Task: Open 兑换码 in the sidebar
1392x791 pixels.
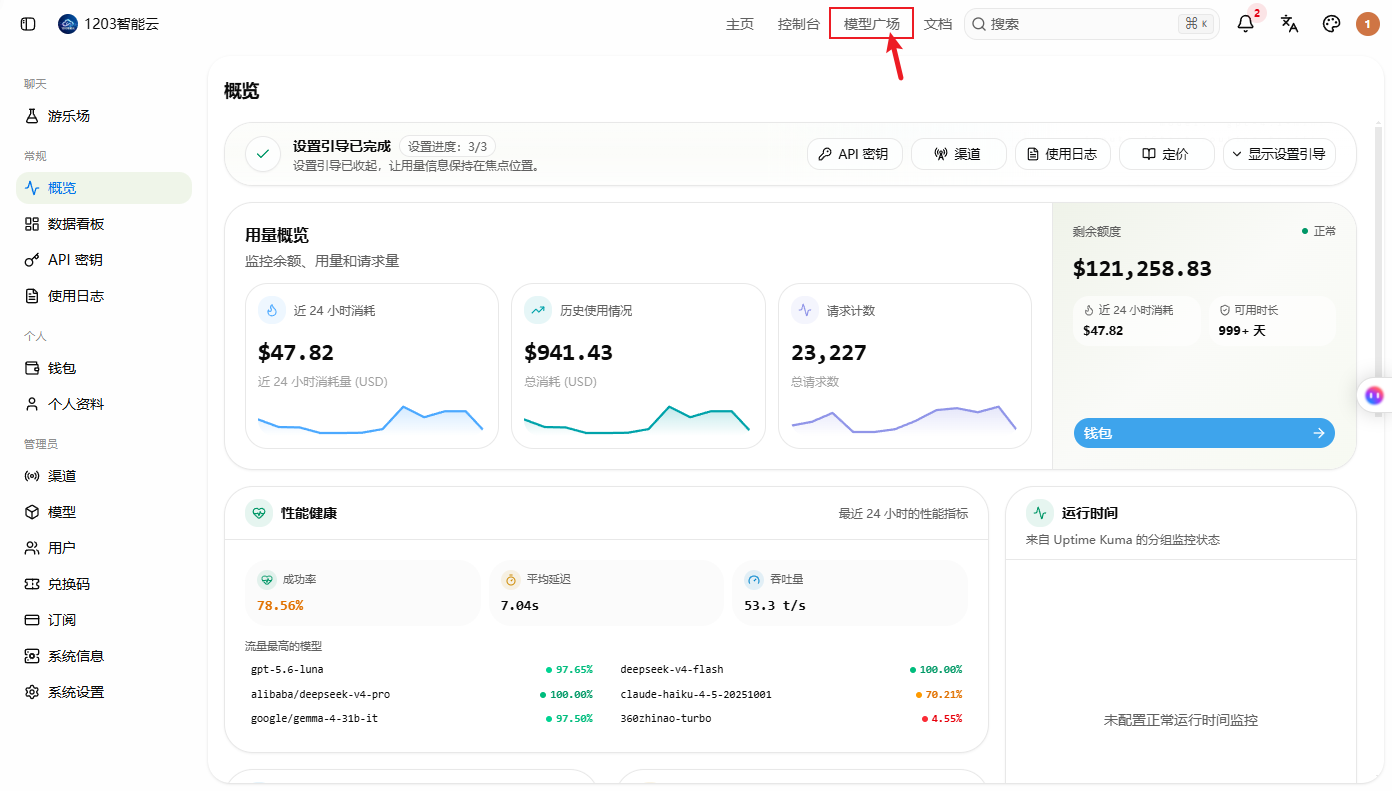Action: pos(104,584)
